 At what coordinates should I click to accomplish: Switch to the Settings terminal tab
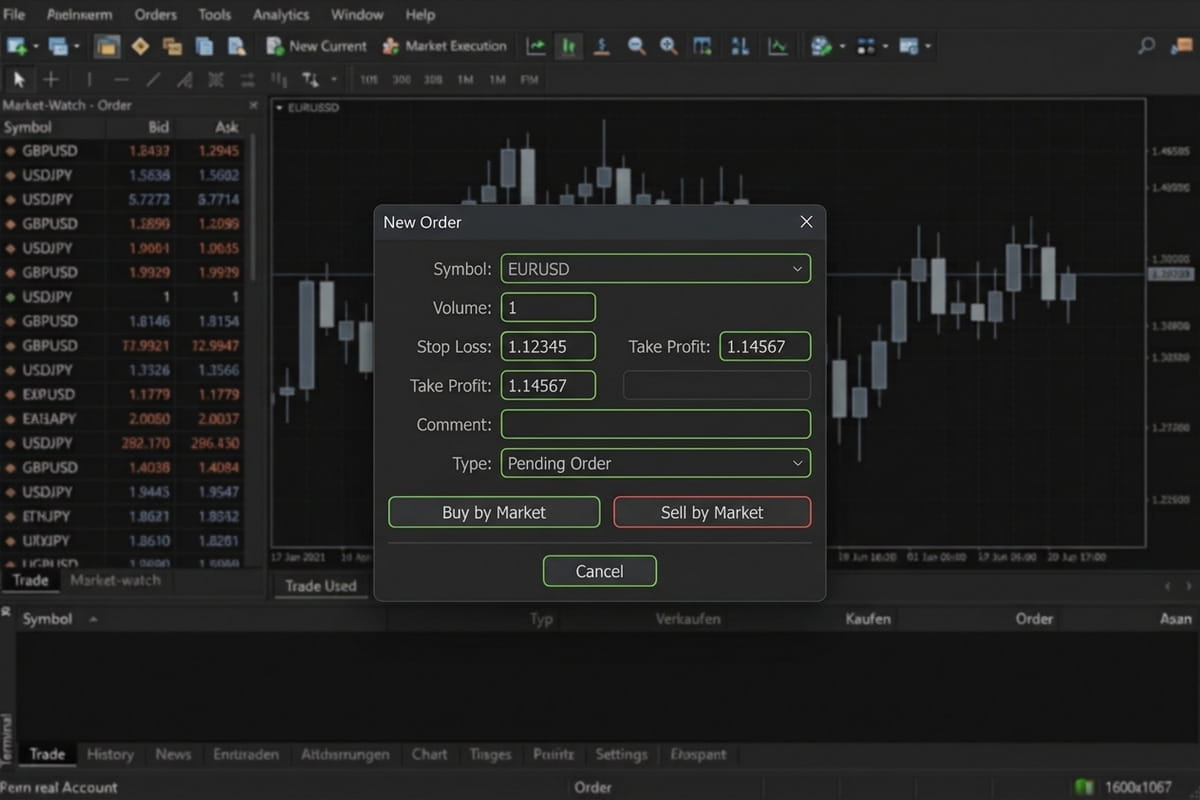click(x=622, y=754)
